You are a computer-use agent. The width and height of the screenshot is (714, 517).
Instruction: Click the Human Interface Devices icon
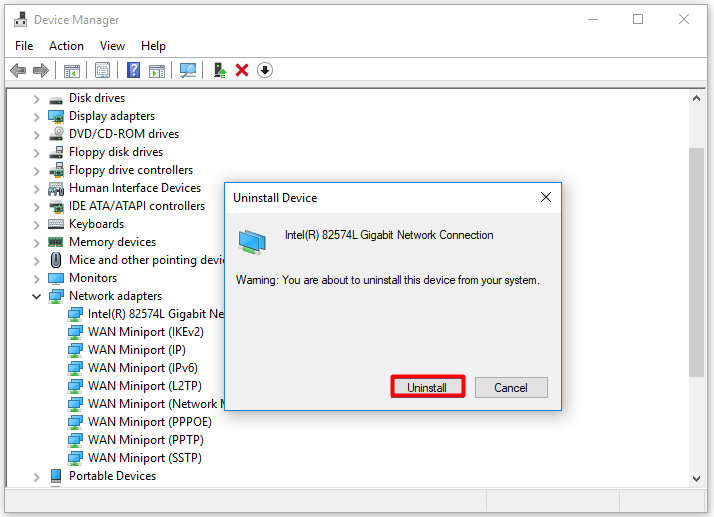tap(56, 189)
